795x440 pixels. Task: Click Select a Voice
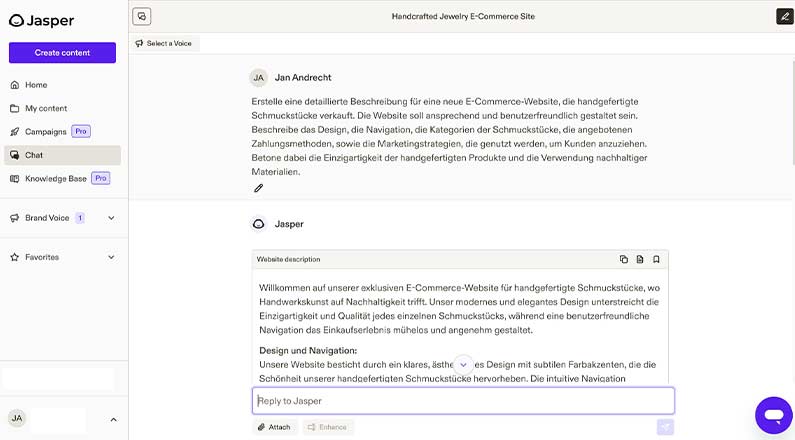[x=164, y=44]
